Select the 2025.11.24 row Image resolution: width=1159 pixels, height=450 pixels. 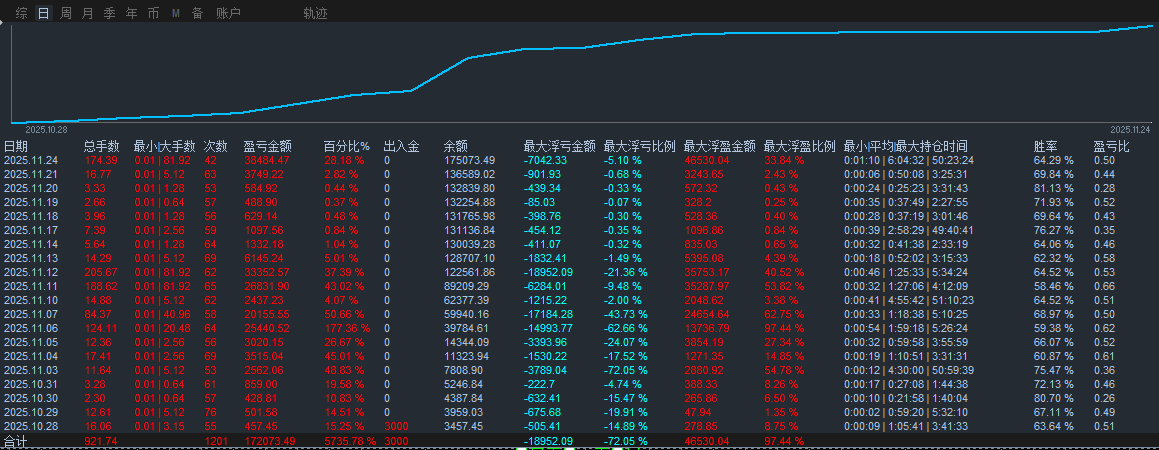[580, 160]
